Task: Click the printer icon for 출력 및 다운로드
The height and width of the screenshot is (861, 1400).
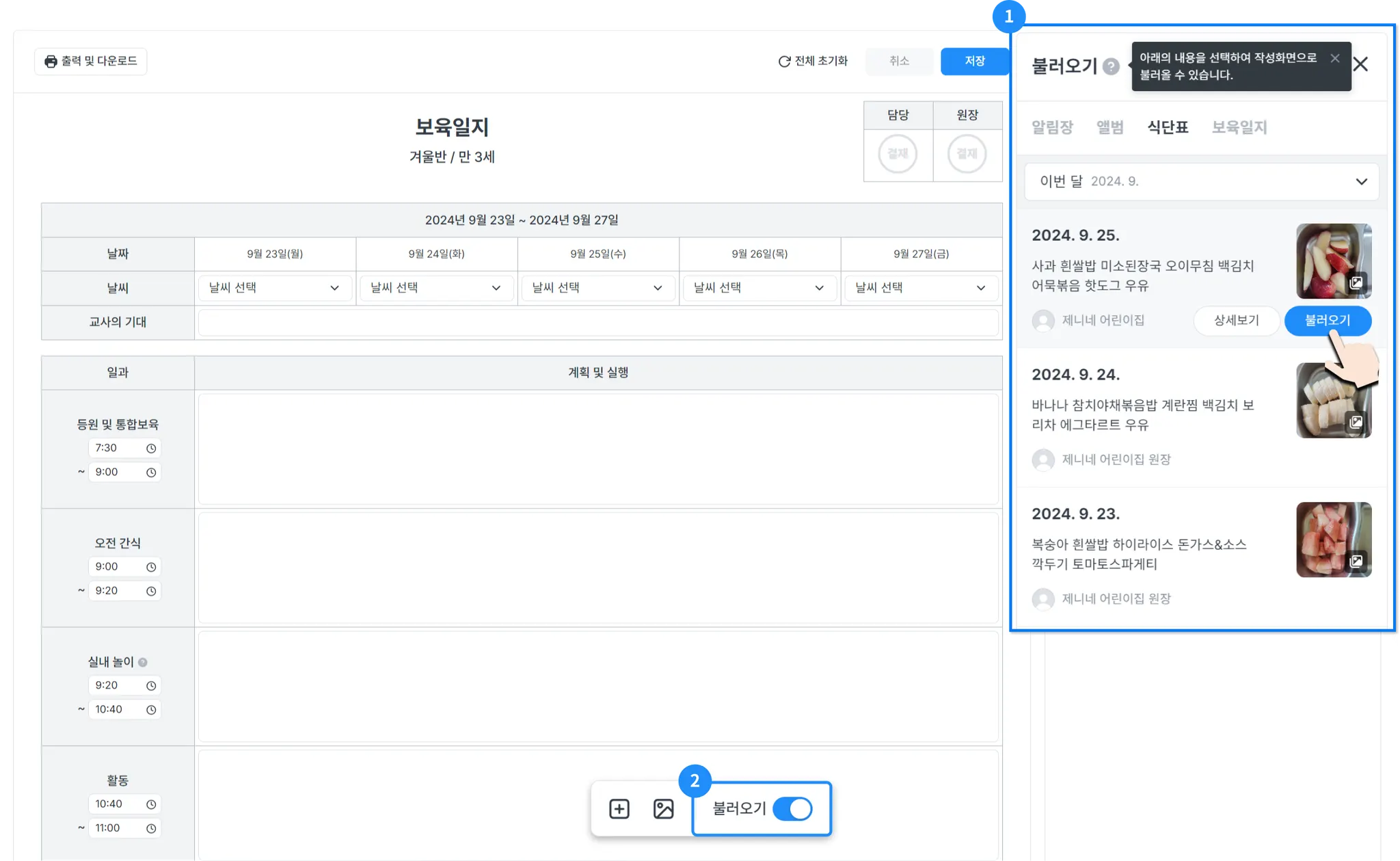Action: tap(51, 62)
